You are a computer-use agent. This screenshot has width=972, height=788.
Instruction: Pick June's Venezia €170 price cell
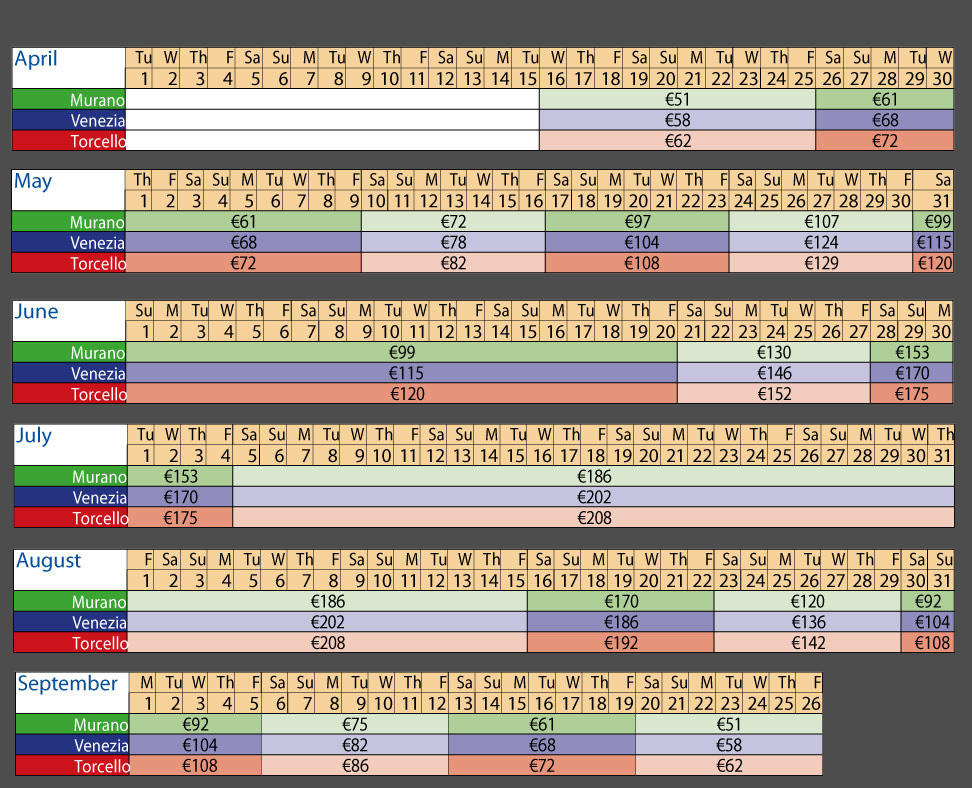[x=911, y=373]
